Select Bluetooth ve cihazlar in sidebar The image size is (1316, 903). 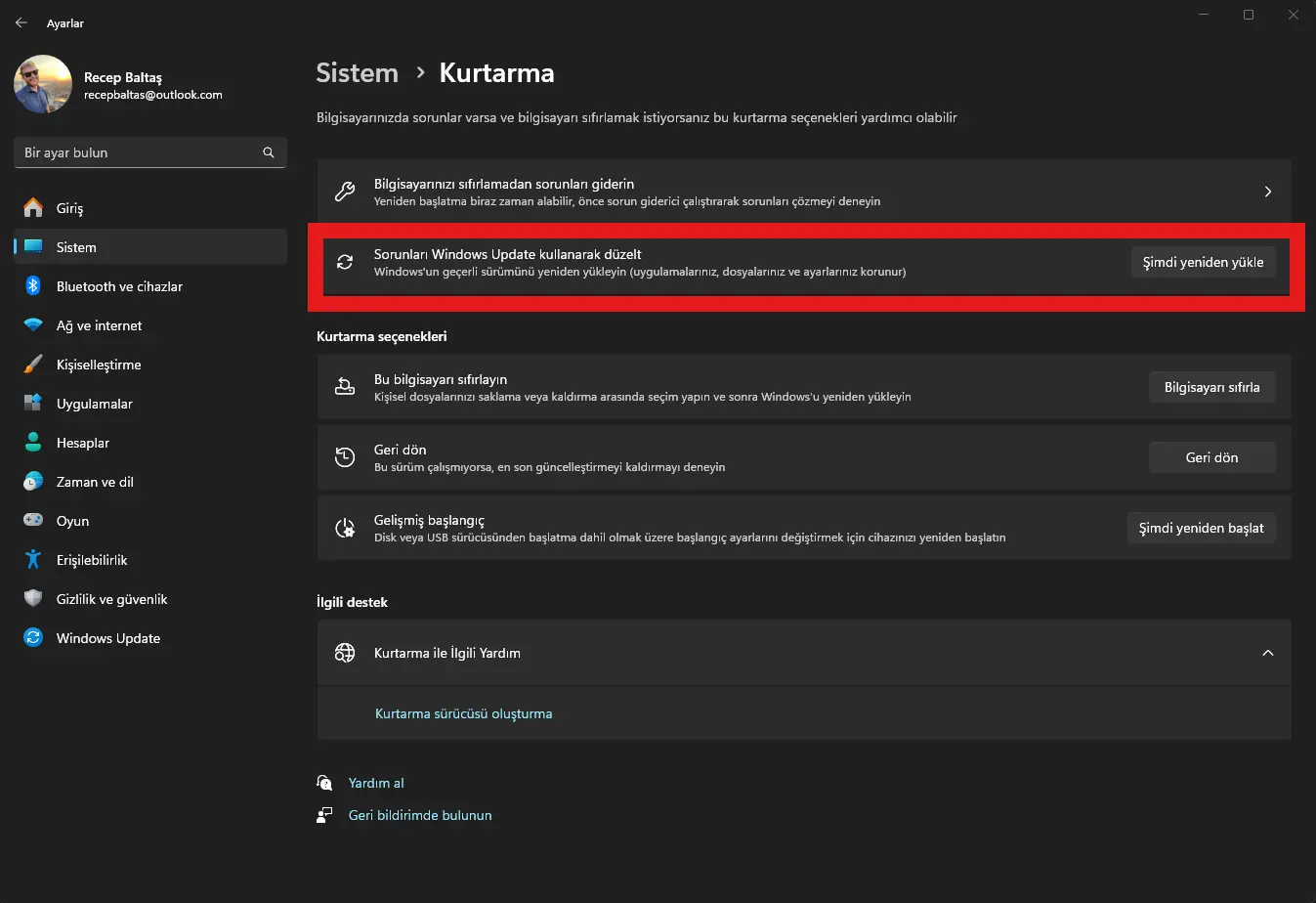click(150, 286)
